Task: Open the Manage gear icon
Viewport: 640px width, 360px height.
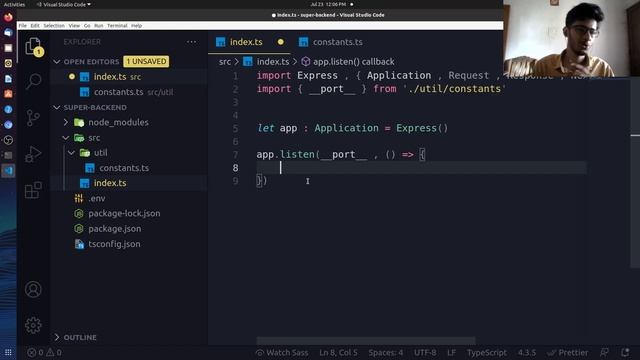Action: pyautogui.click(x=33, y=325)
